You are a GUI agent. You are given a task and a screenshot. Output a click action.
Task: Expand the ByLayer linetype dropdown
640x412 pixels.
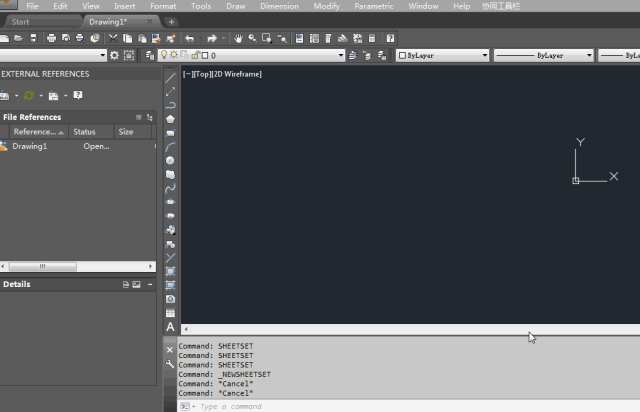click(589, 56)
